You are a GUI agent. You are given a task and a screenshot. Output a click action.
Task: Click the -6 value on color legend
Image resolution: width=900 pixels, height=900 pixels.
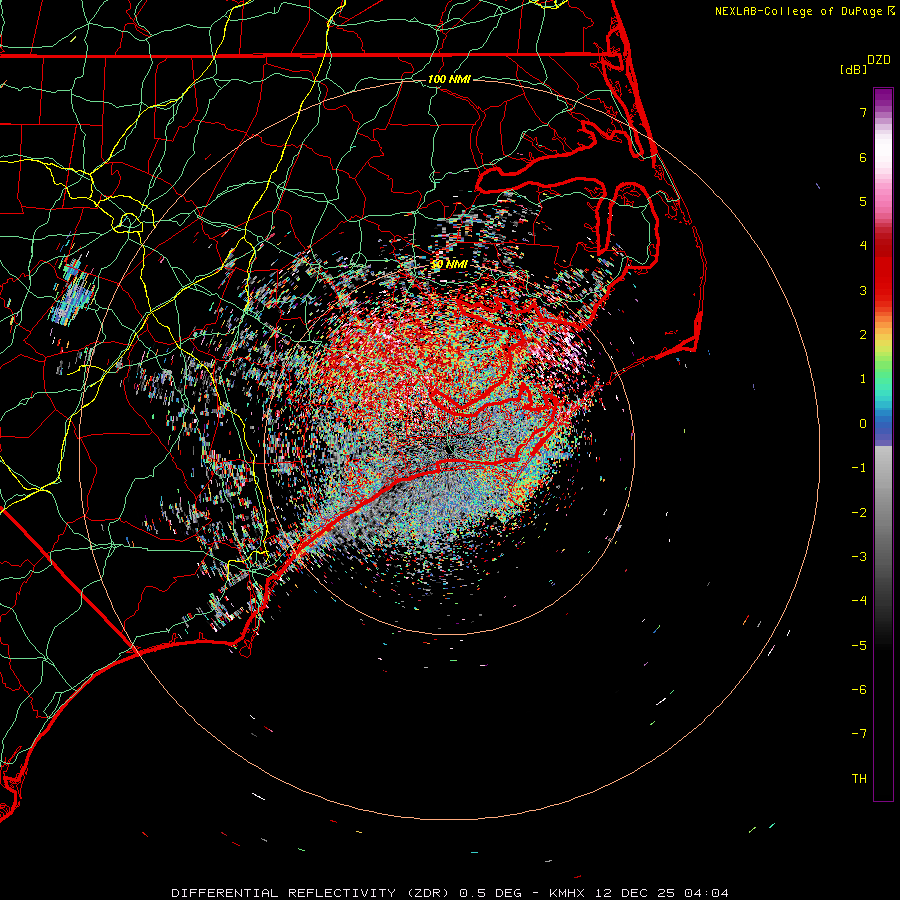click(859, 690)
